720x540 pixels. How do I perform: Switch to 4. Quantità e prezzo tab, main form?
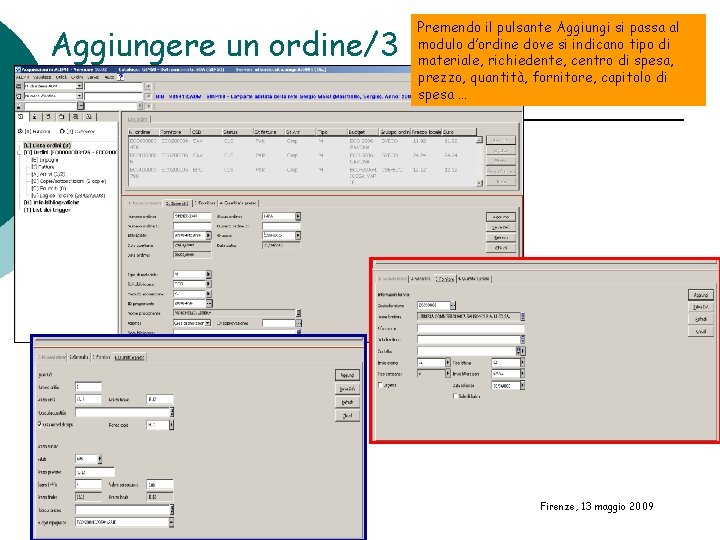[238, 203]
